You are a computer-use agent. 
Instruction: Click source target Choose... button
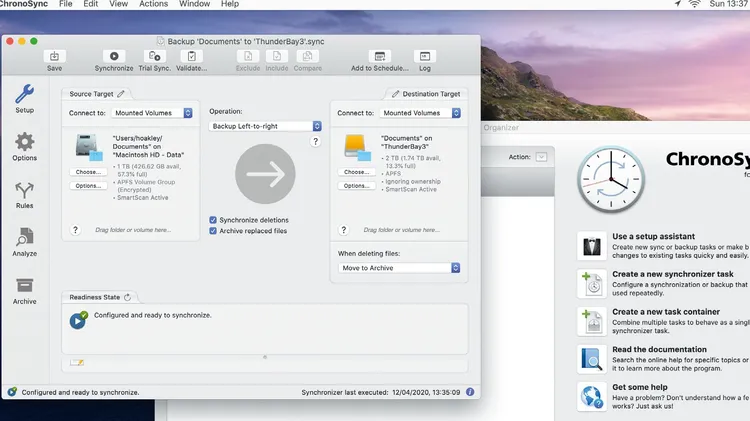[88, 172]
